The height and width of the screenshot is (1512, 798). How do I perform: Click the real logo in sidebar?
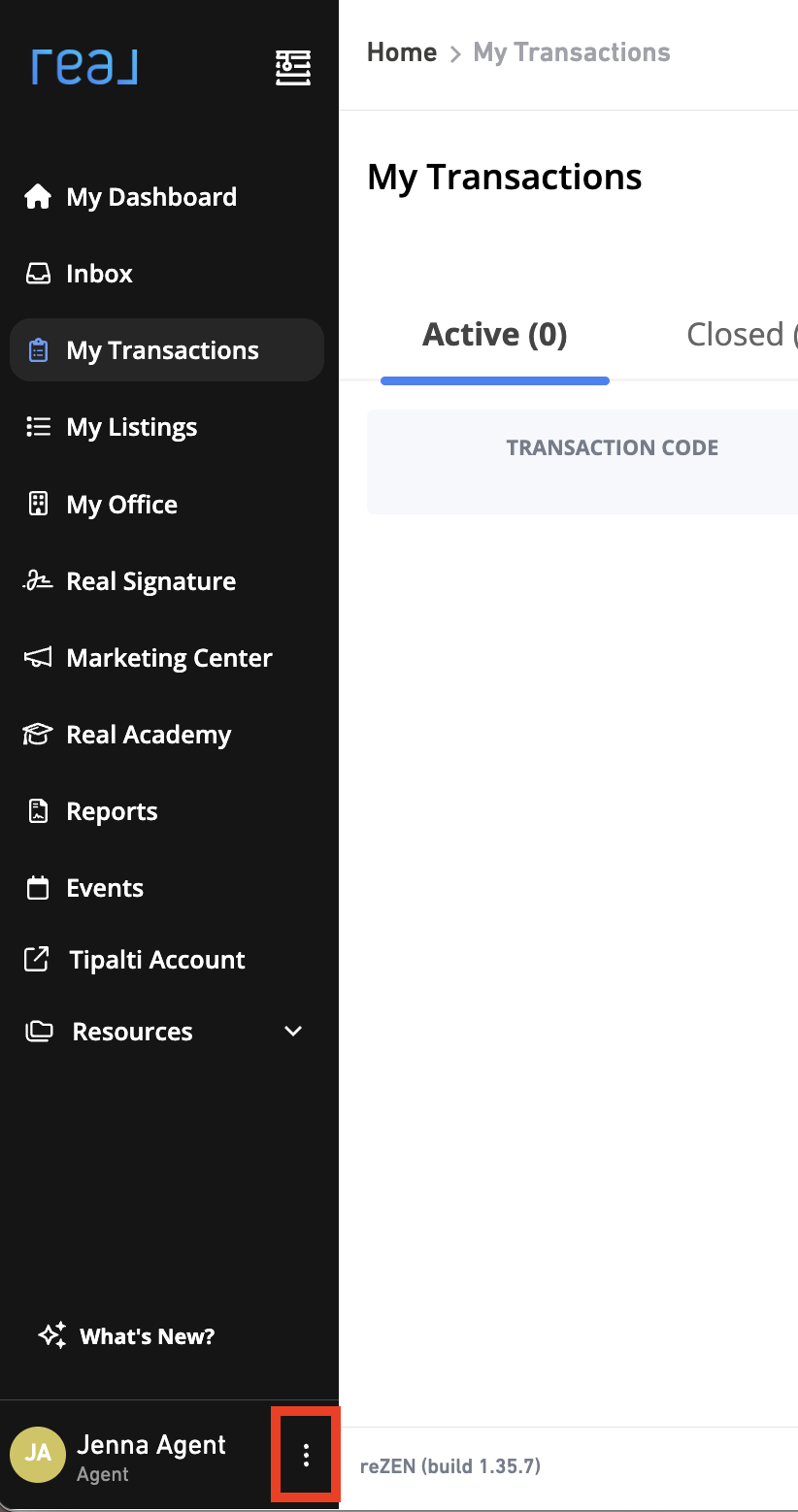coord(84,67)
